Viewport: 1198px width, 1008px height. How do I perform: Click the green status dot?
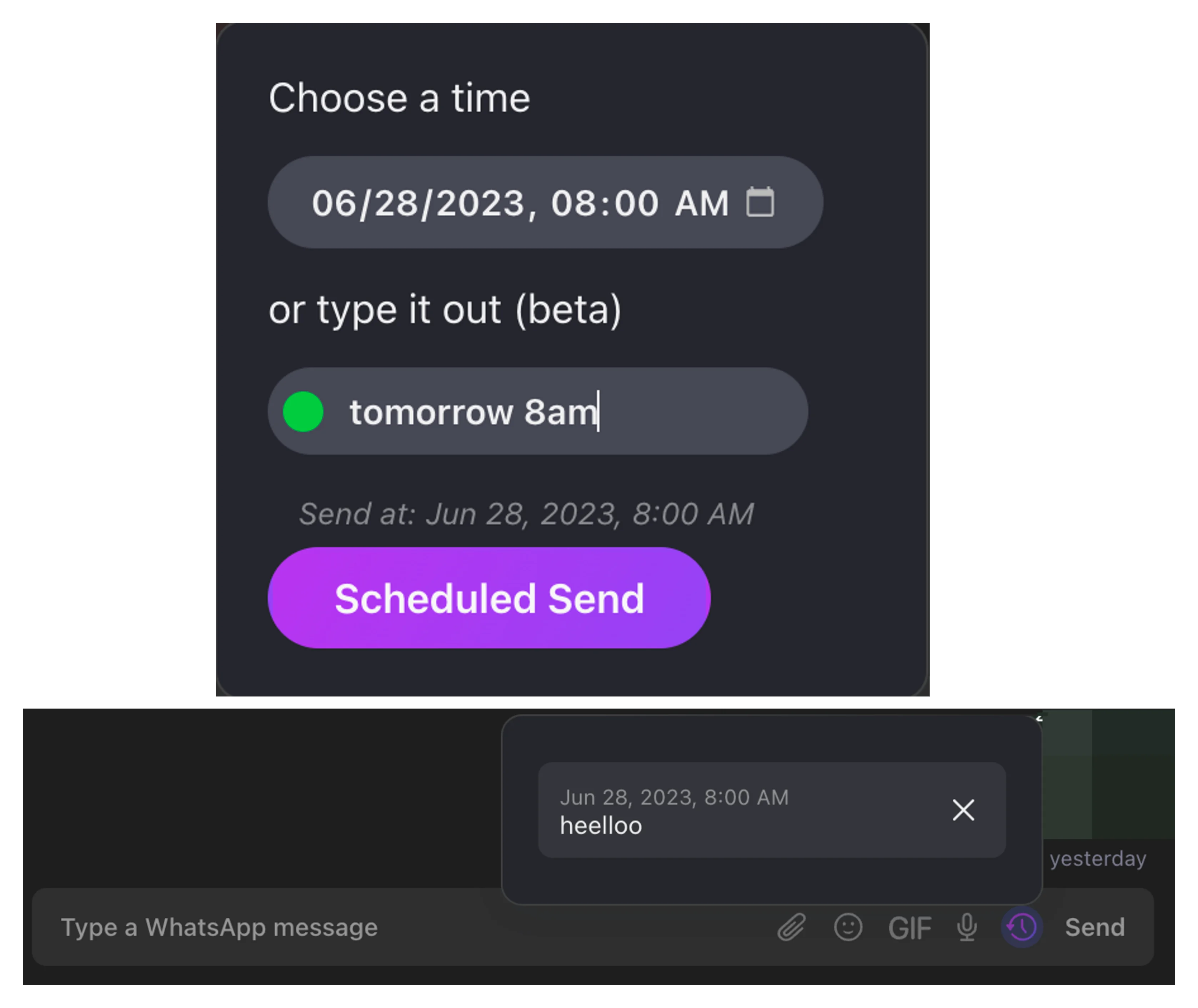304,411
